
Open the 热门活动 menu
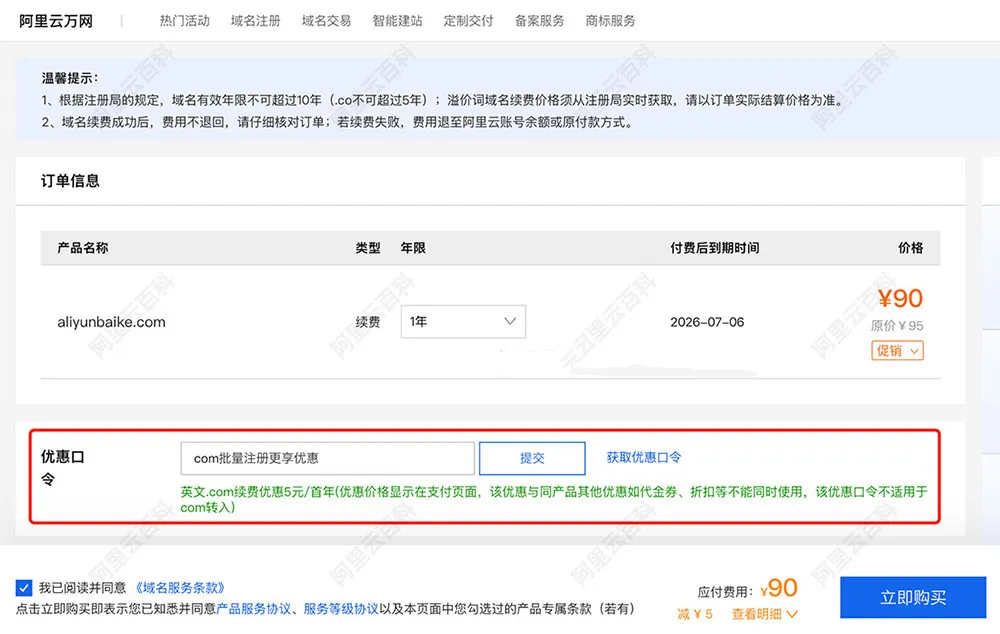click(x=184, y=21)
